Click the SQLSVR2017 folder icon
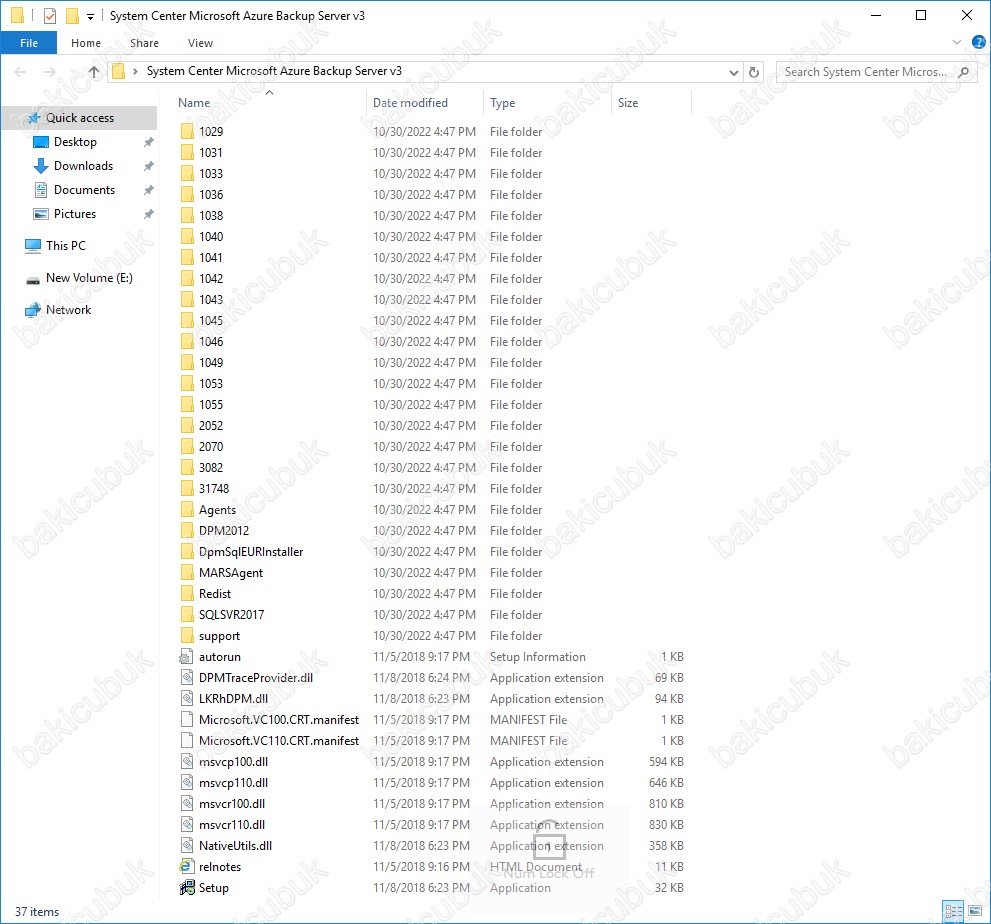Viewport: 991px width, 924px height. tap(187, 614)
